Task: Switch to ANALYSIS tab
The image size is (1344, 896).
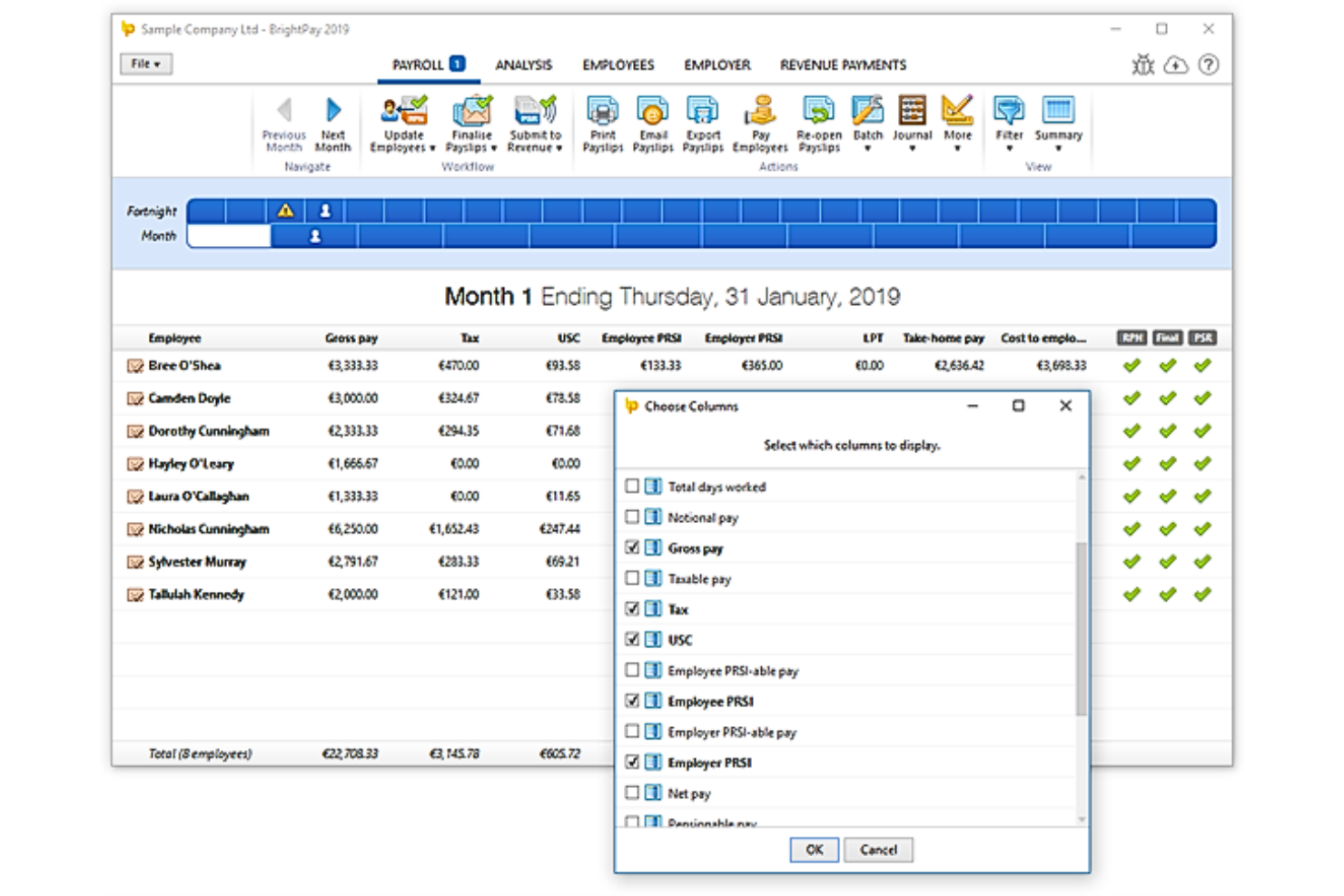Action: 523,64
